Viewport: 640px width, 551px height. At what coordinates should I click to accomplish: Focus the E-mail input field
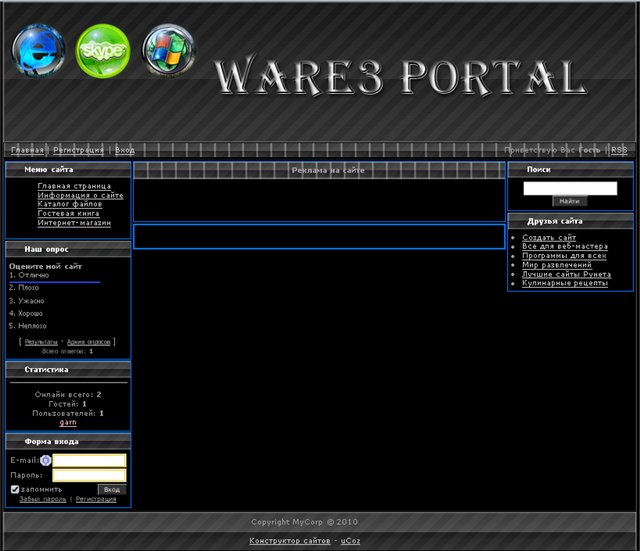[89, 461]
